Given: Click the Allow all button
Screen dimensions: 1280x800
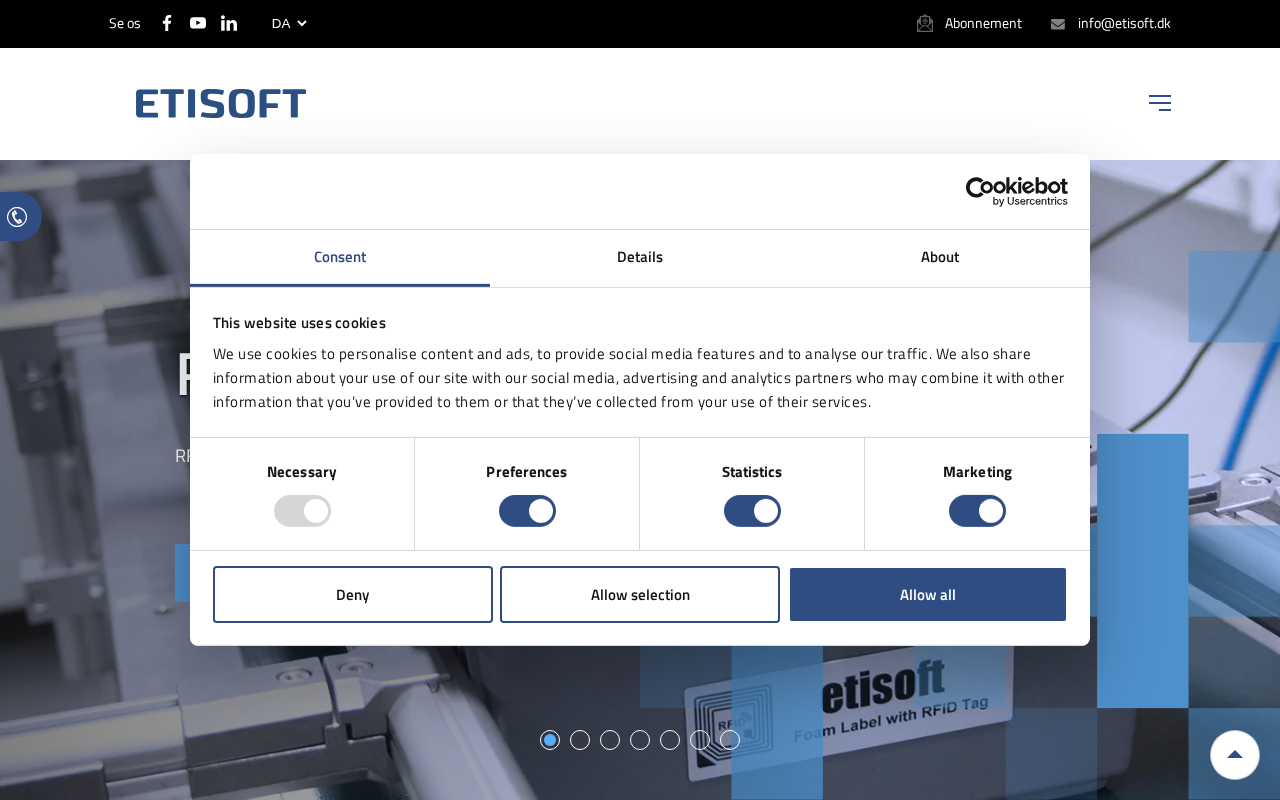Looking at the screenshot, I should (928, 595).
